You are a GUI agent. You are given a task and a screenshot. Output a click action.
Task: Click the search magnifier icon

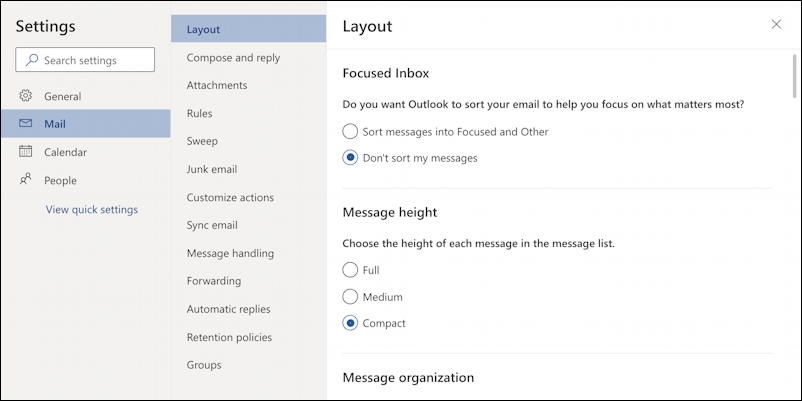[x=32, y=60]
